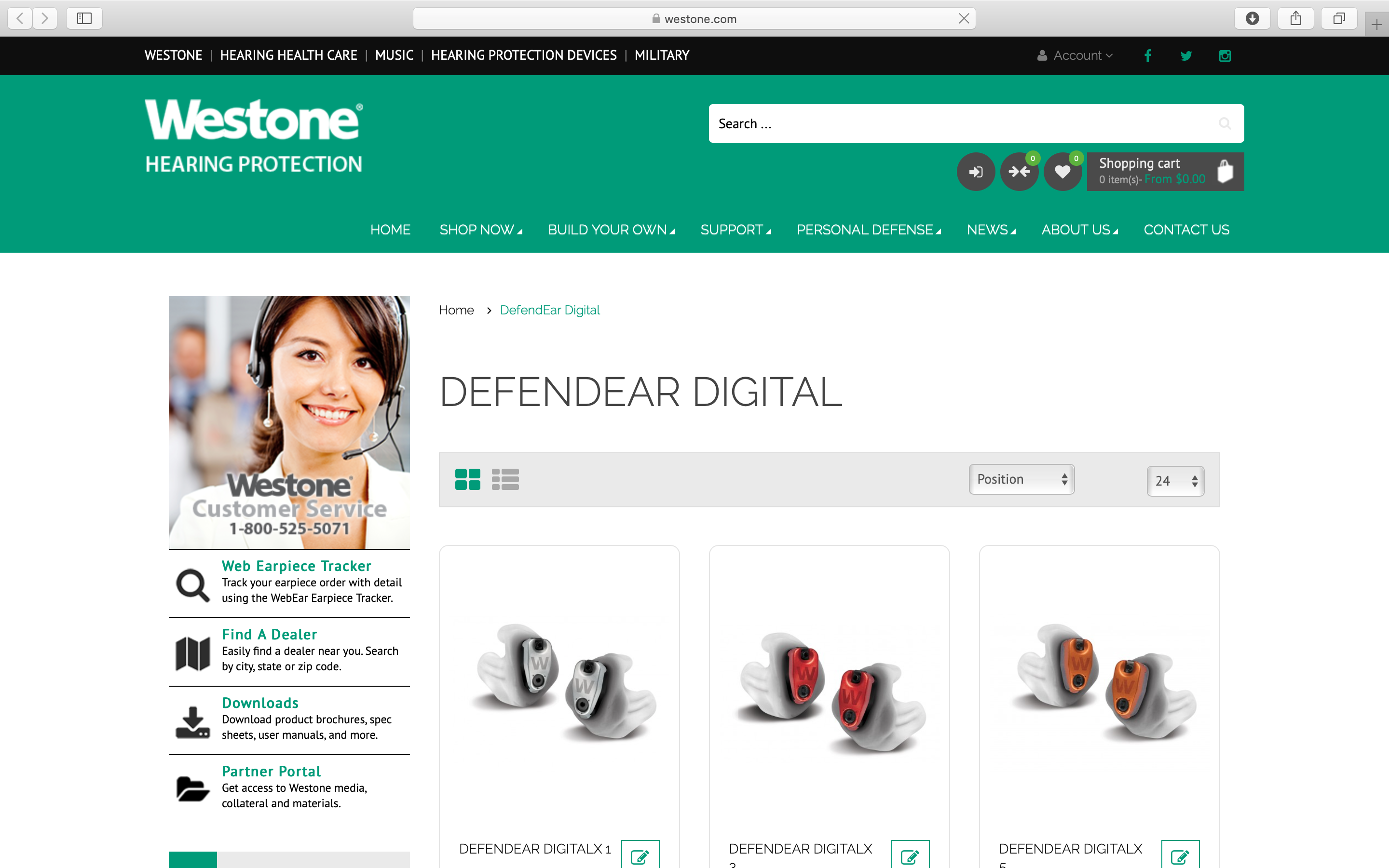
Task: Click the shopping bag icon
Action: [x=1225, y=171]
